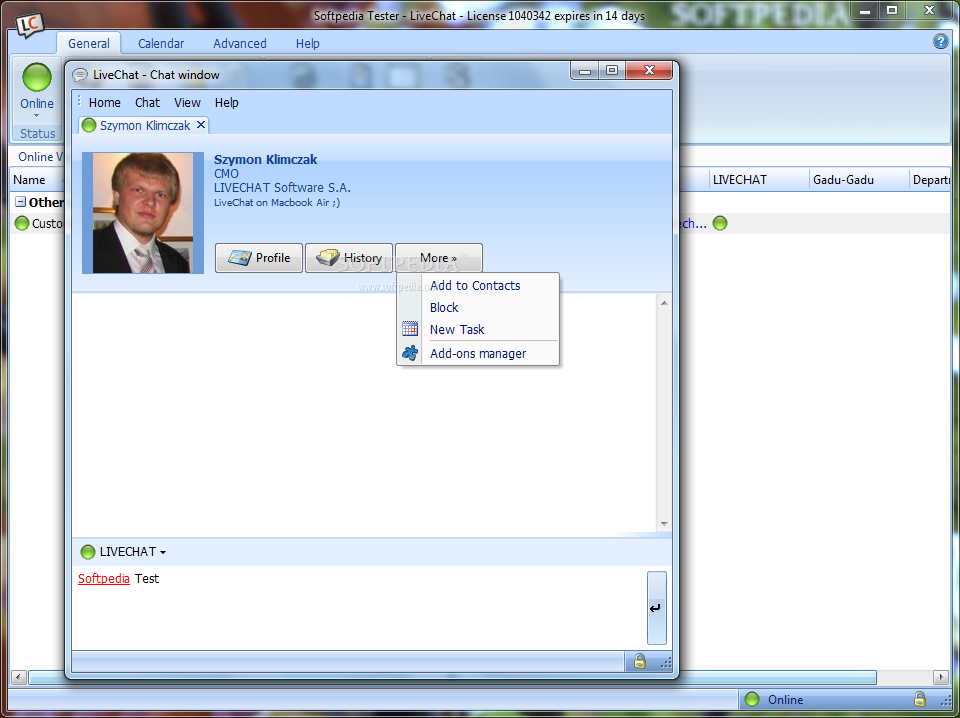Switch to the Calendar ribbon tab

coord(161,43)
